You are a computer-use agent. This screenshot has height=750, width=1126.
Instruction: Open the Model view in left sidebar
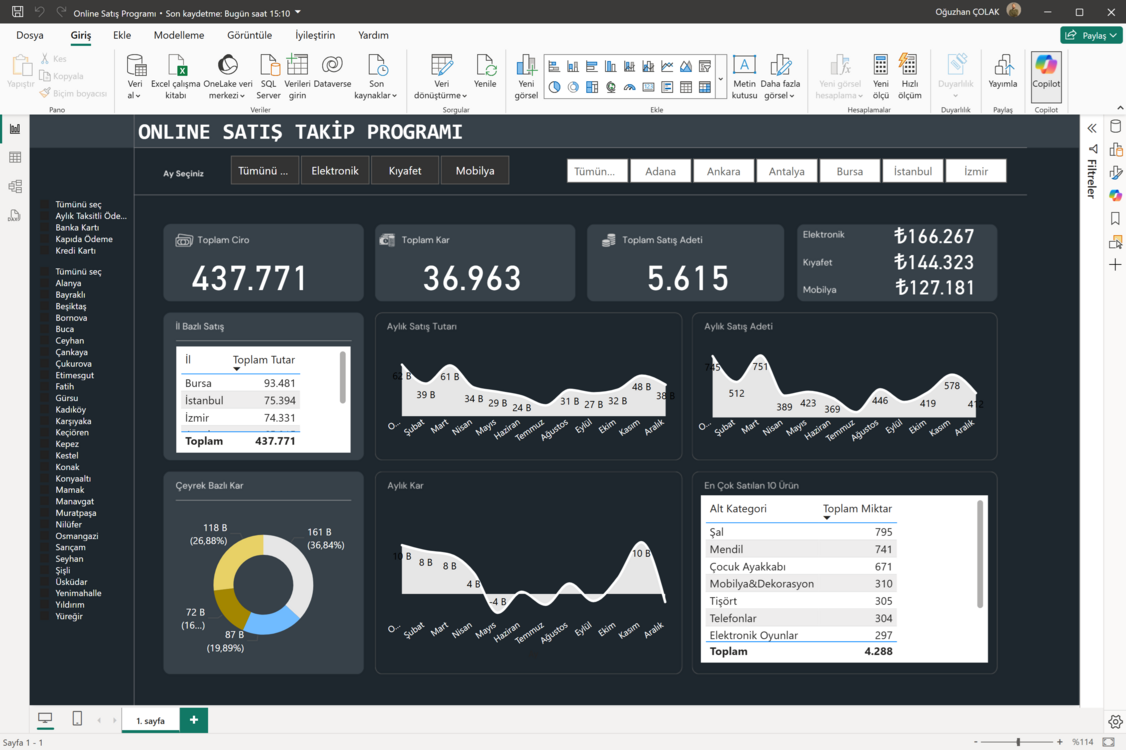pos(15,187)
